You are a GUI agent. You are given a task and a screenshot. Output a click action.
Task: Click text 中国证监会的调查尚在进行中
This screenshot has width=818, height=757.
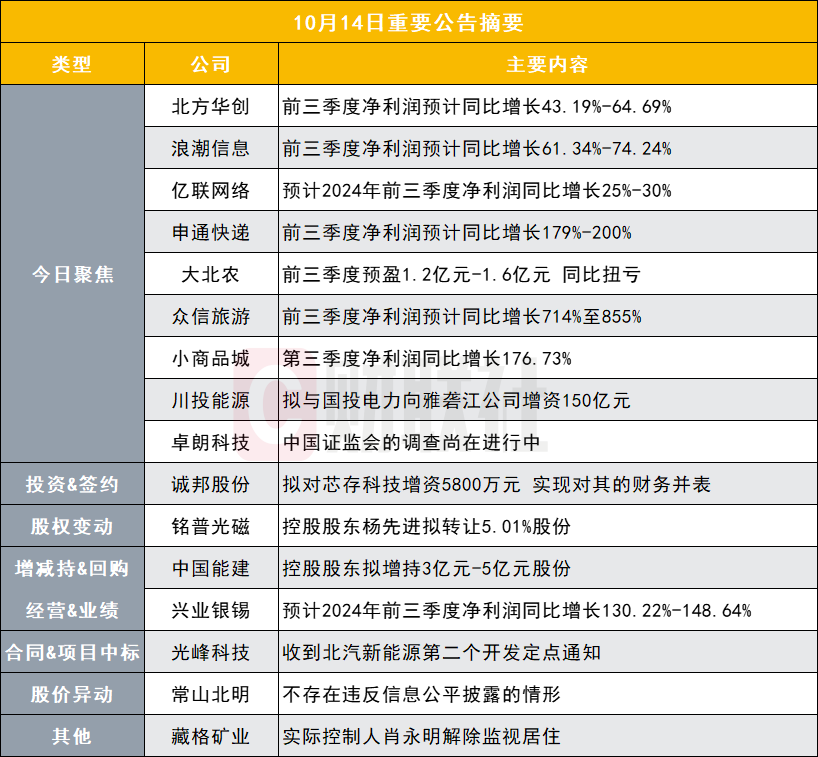[x=412, y=442]
